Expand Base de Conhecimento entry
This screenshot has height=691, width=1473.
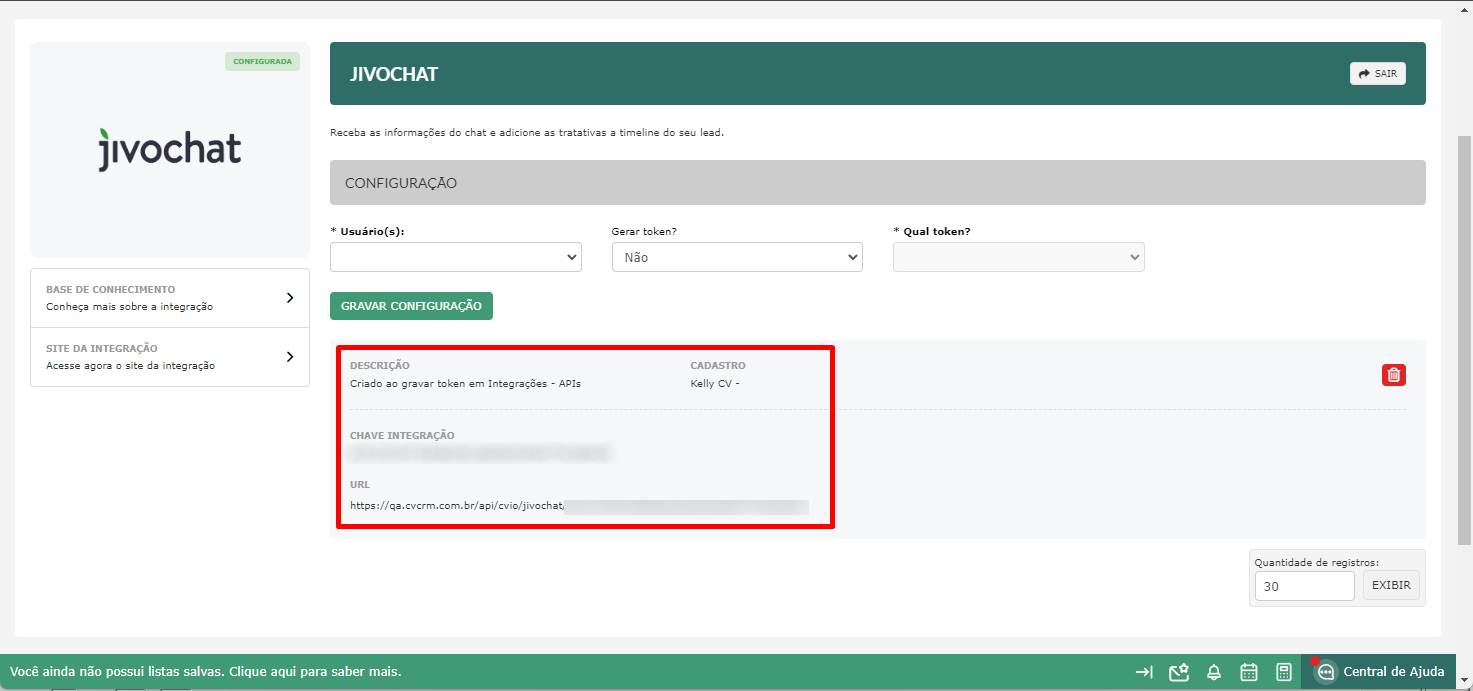(x=170, y=298)
